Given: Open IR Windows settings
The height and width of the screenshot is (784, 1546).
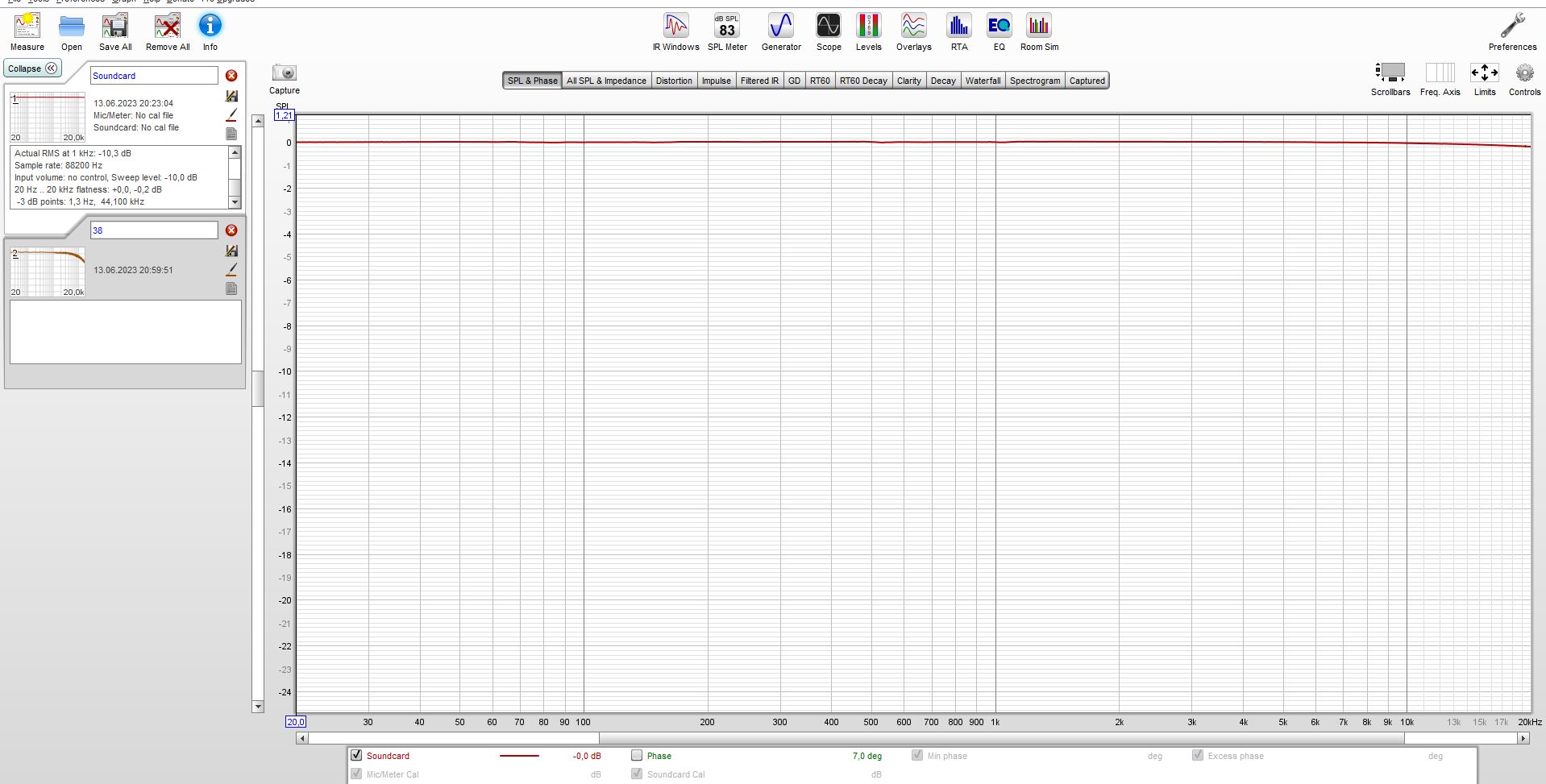Looking at the screenshot, I should [675, 32].
